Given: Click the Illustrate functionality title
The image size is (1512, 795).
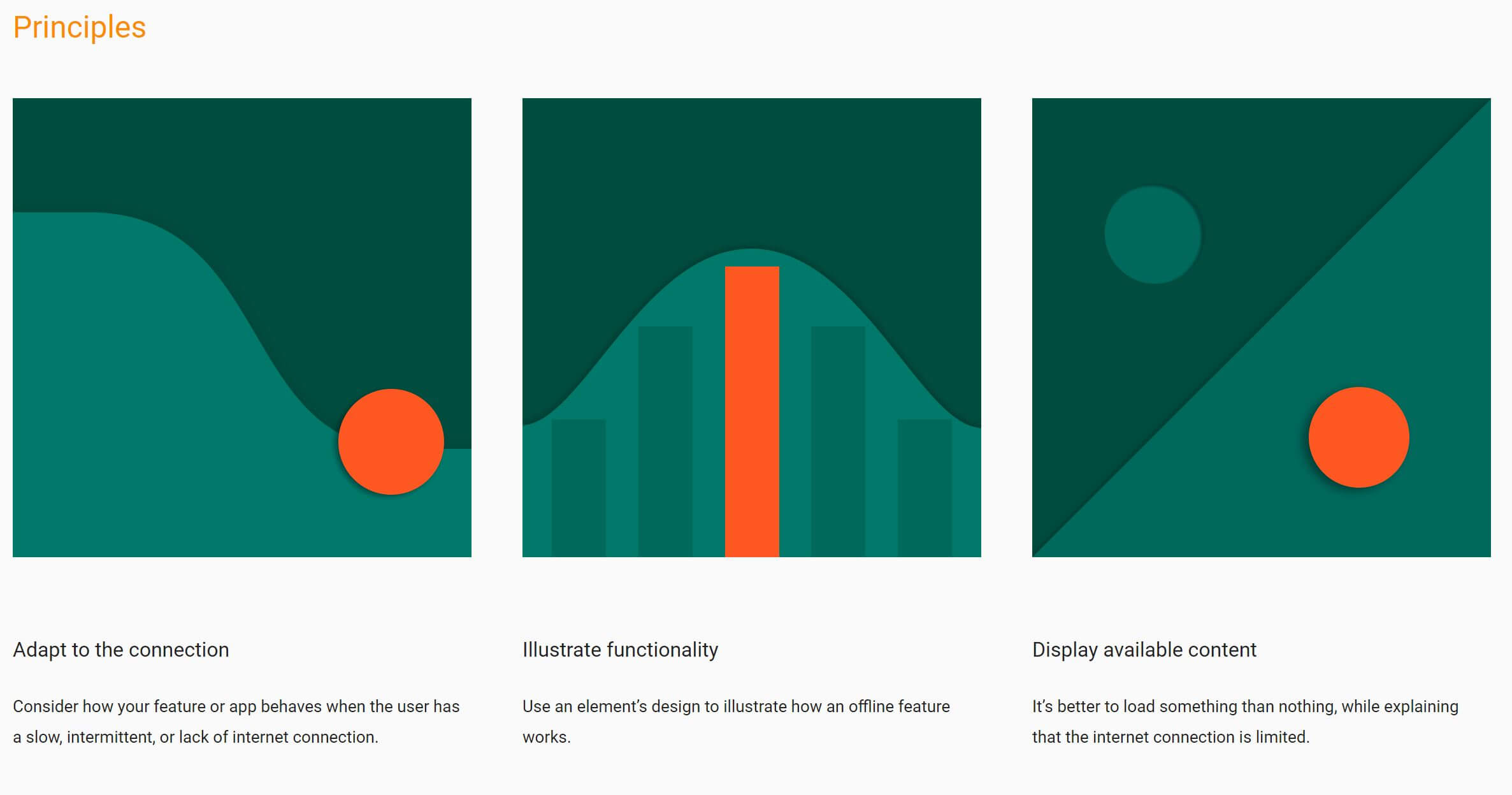Looking at the screenshot, I should pos(620,650).
